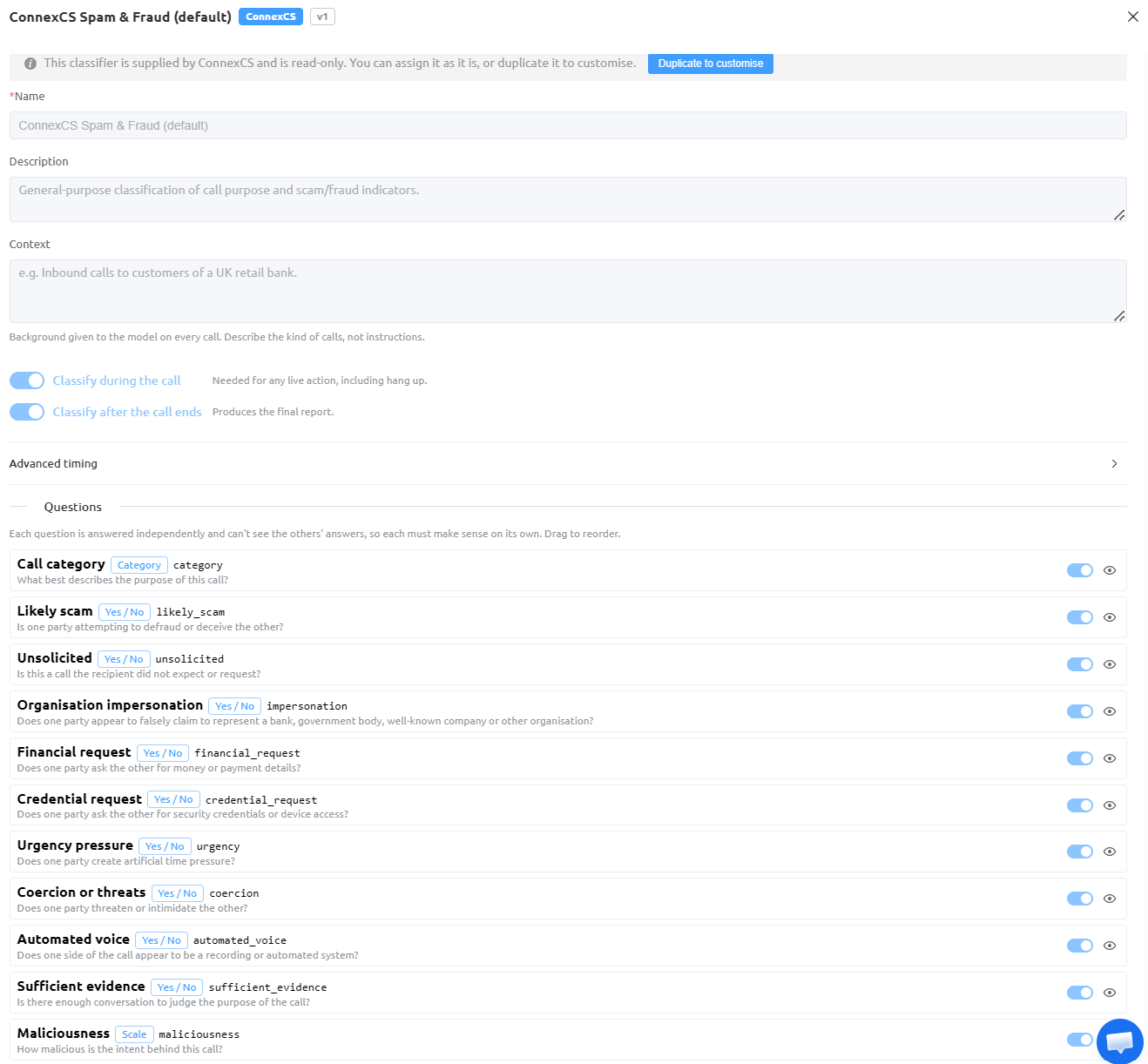Click the credential_request key text
The image size is (1148, 1064).
coord(261,800)
